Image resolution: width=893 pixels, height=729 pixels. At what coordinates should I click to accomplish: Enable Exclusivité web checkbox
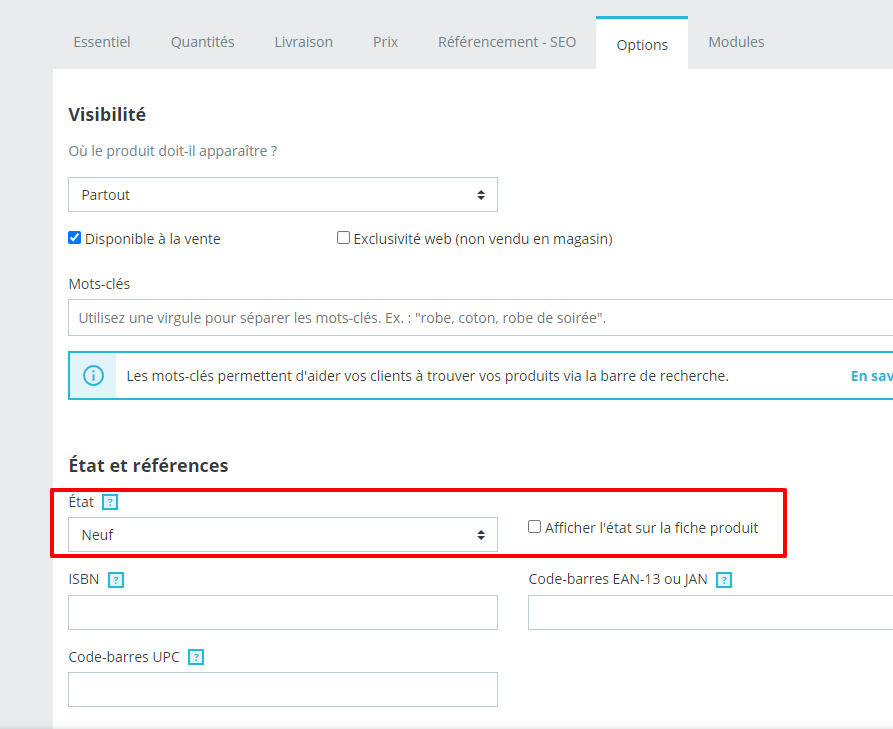point(343,237)
